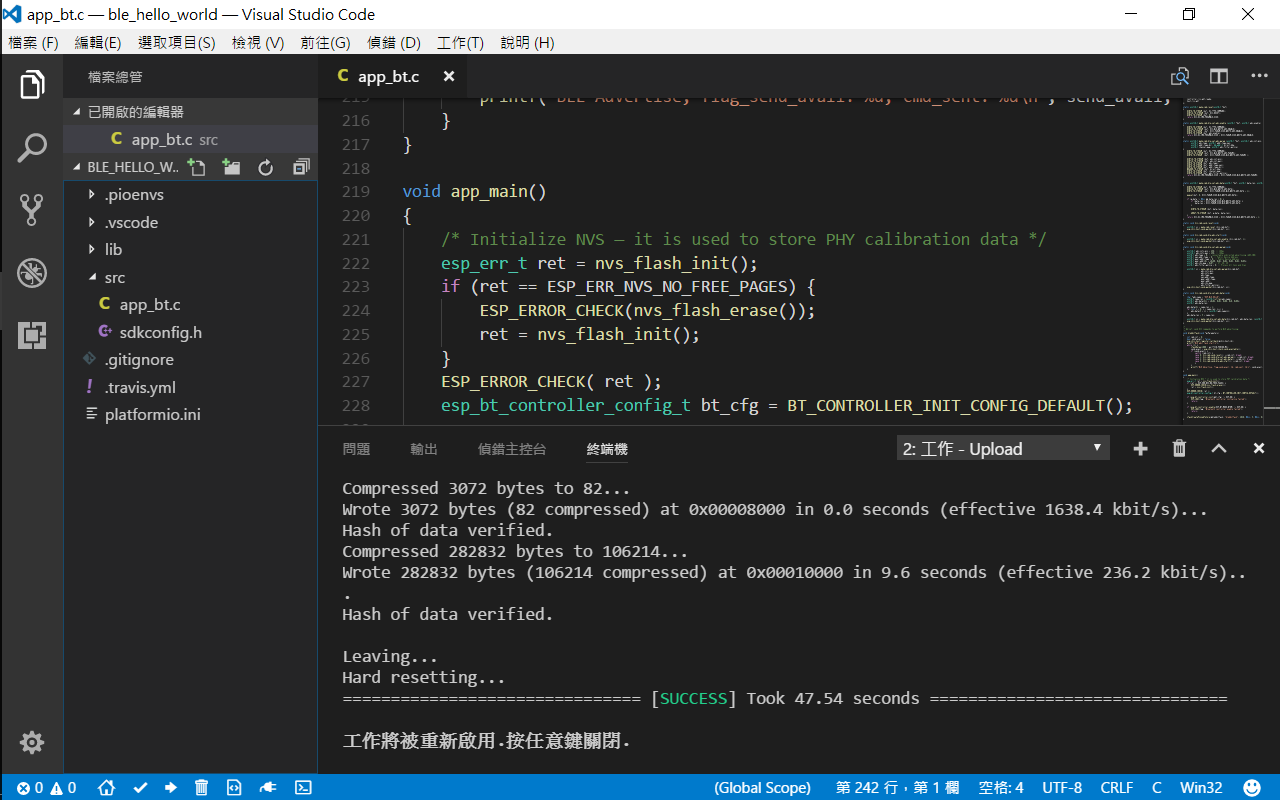Click the New File icon in the explorer
The width and height of the screenshot is (1280, 800).
pyautogui.click(x=196, y=167)
